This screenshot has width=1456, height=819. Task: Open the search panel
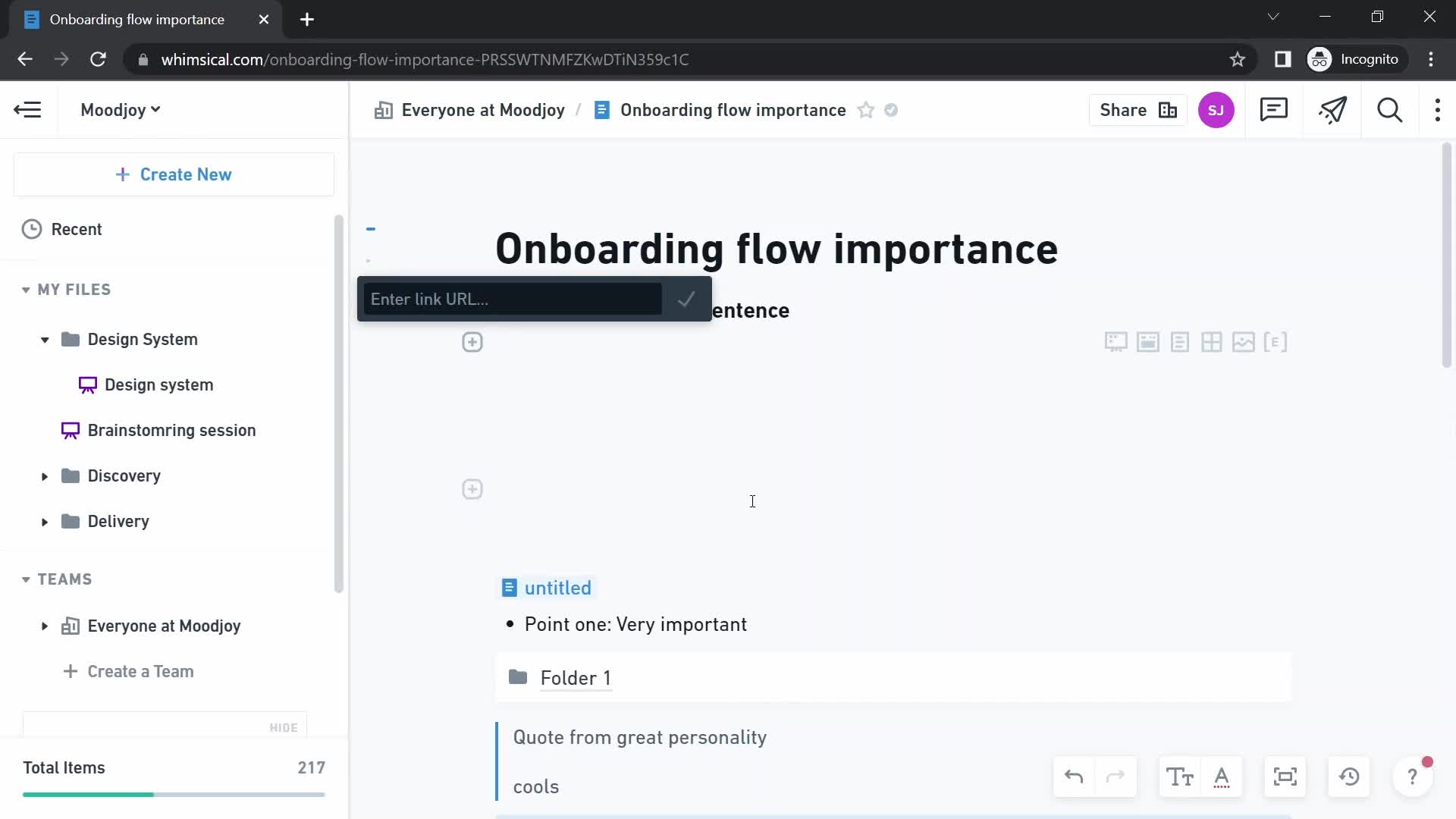1390,110
